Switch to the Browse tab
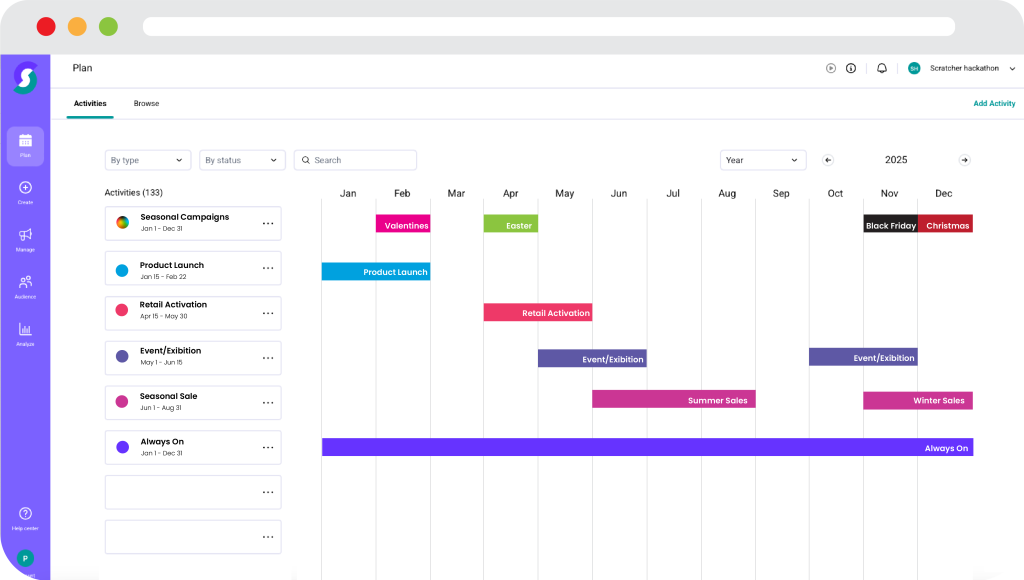 pyautogui.click(x=146, y=103)
